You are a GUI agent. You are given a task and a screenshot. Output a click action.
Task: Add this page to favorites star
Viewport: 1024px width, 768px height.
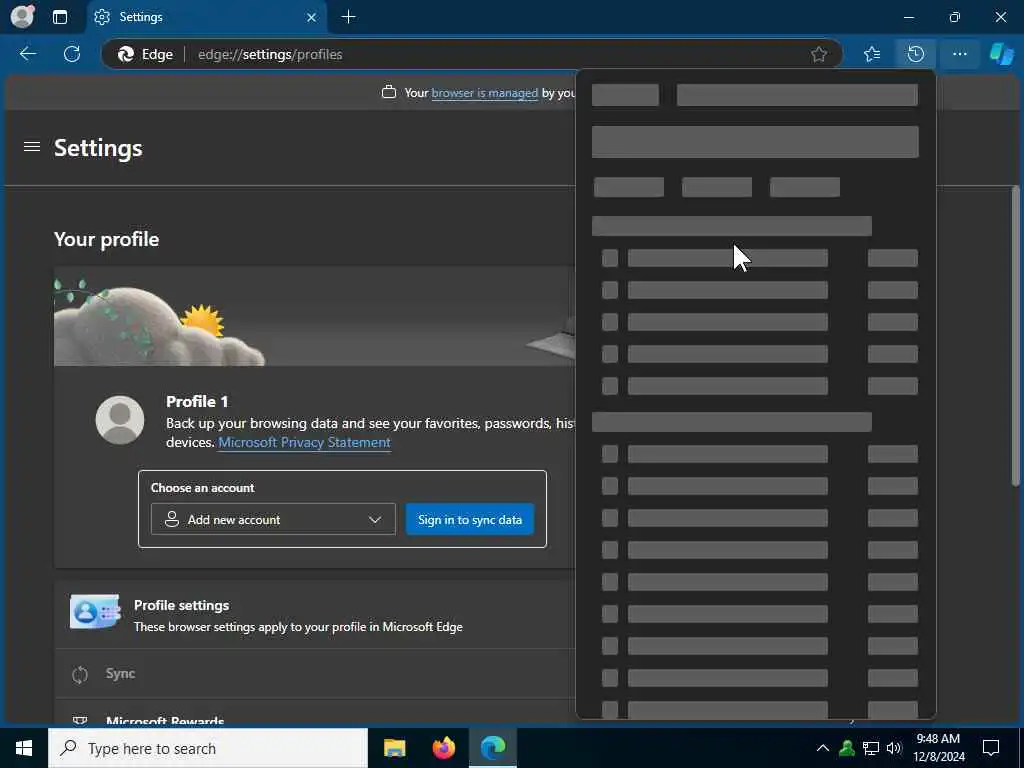click(x=819, y=54)
